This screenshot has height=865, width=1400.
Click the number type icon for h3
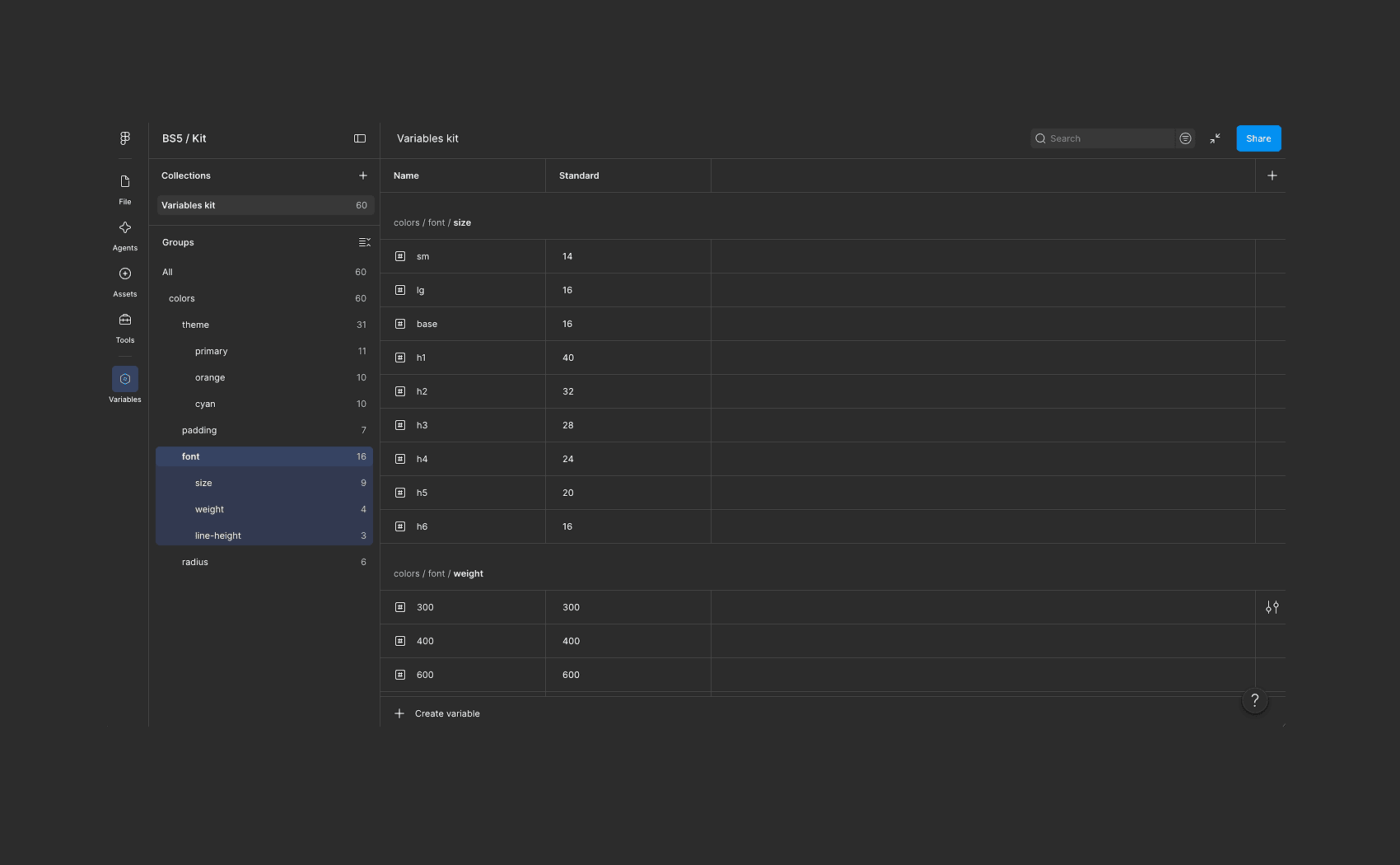point(400,425)
